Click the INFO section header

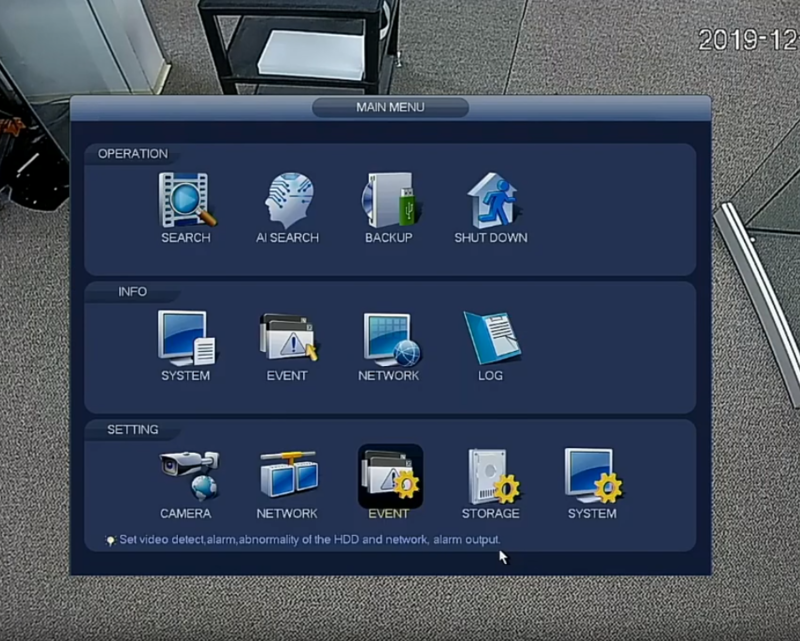coord(133,291)
